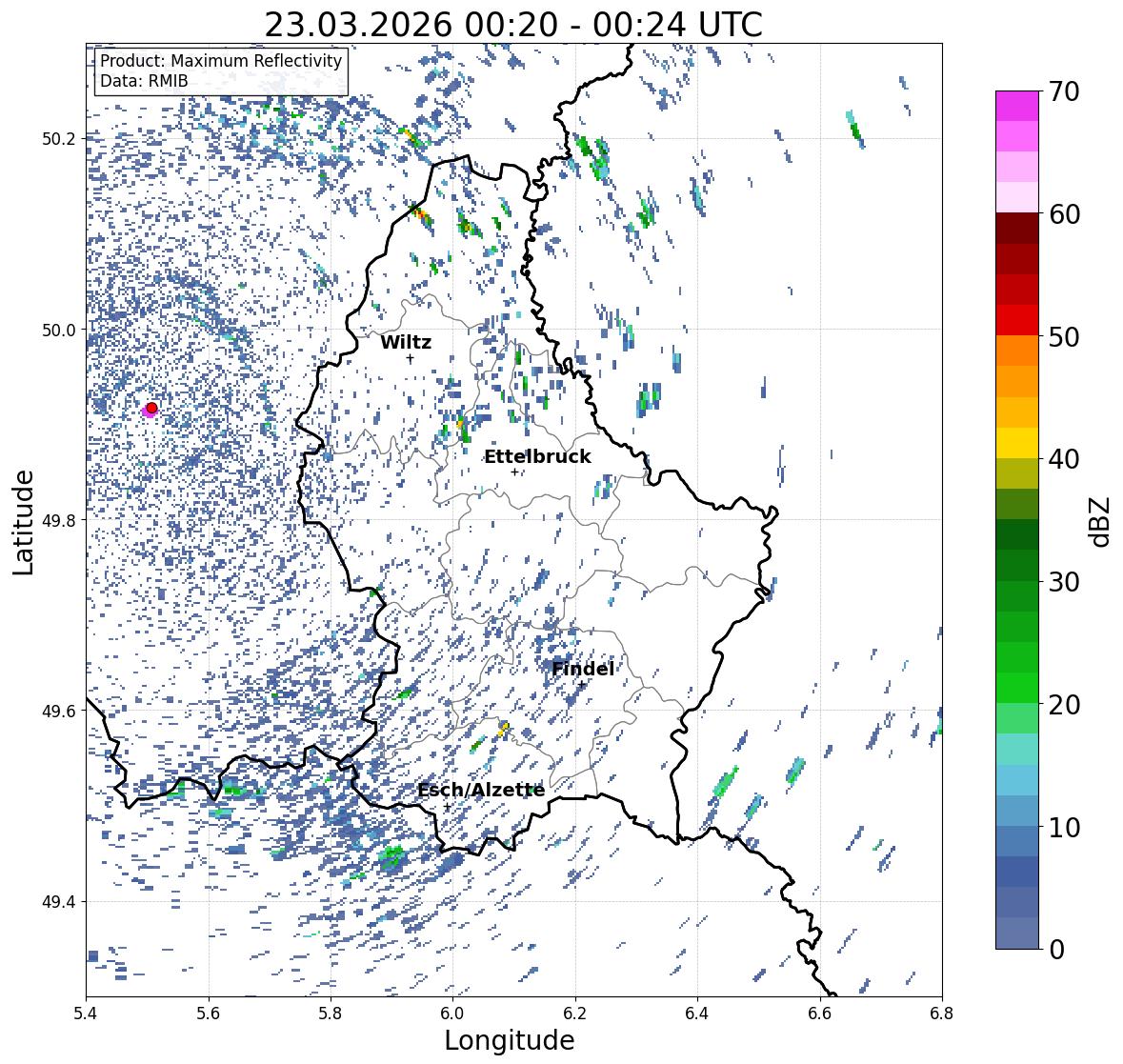Click the red dot marker on the map
Screen dimensions: 1123x1064
point(151,408)
